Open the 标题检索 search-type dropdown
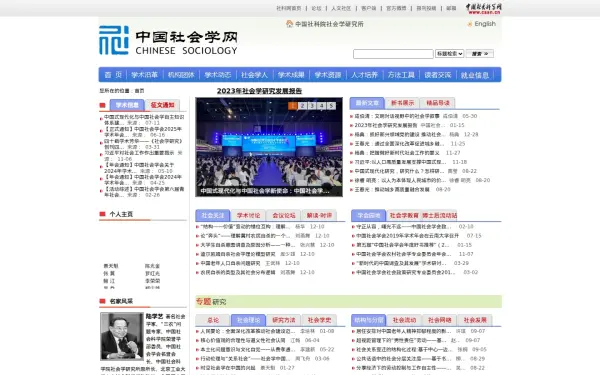 pos(450,54)
